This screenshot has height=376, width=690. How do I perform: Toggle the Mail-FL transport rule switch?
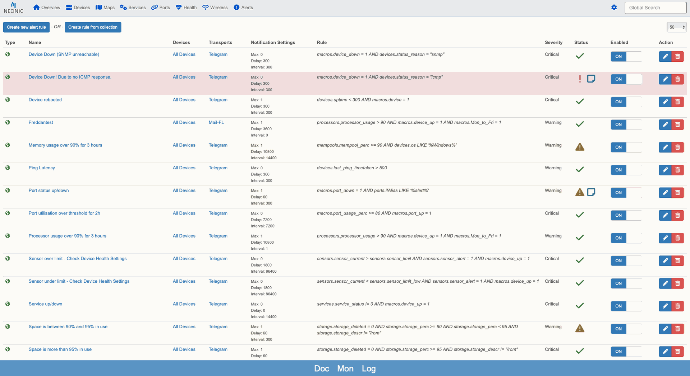[626, 125]
